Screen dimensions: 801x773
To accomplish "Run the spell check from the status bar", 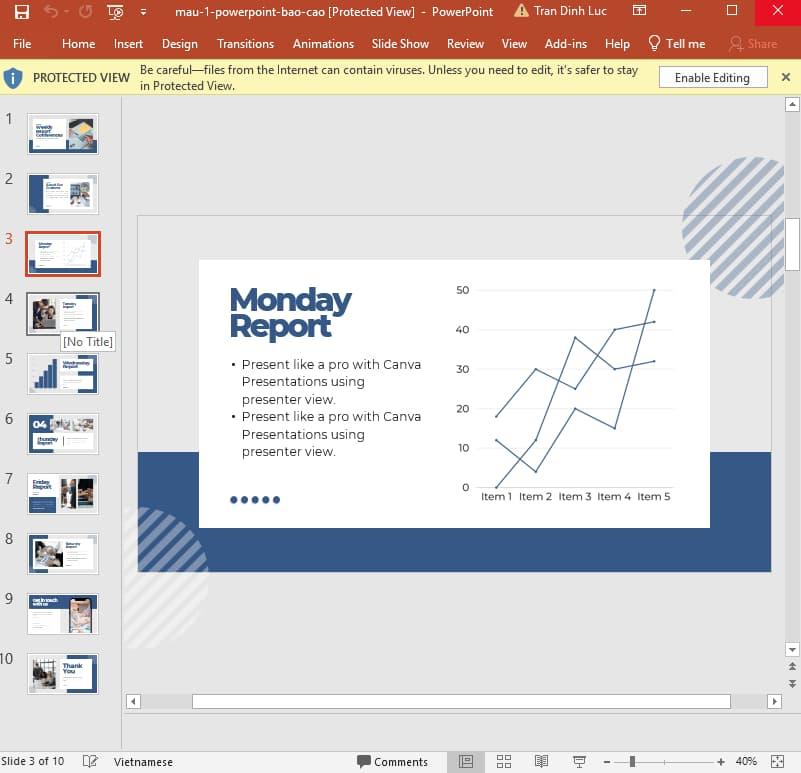I will click(88, 761).
